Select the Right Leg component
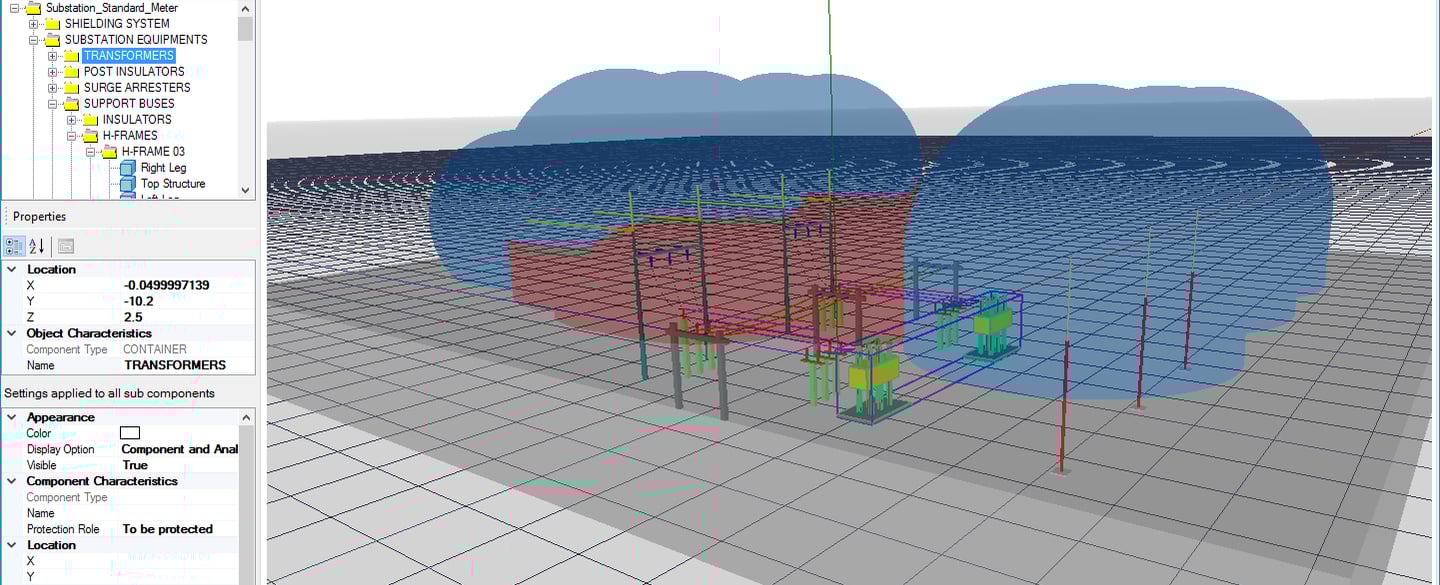1440x585 pixels. point(163,168)
